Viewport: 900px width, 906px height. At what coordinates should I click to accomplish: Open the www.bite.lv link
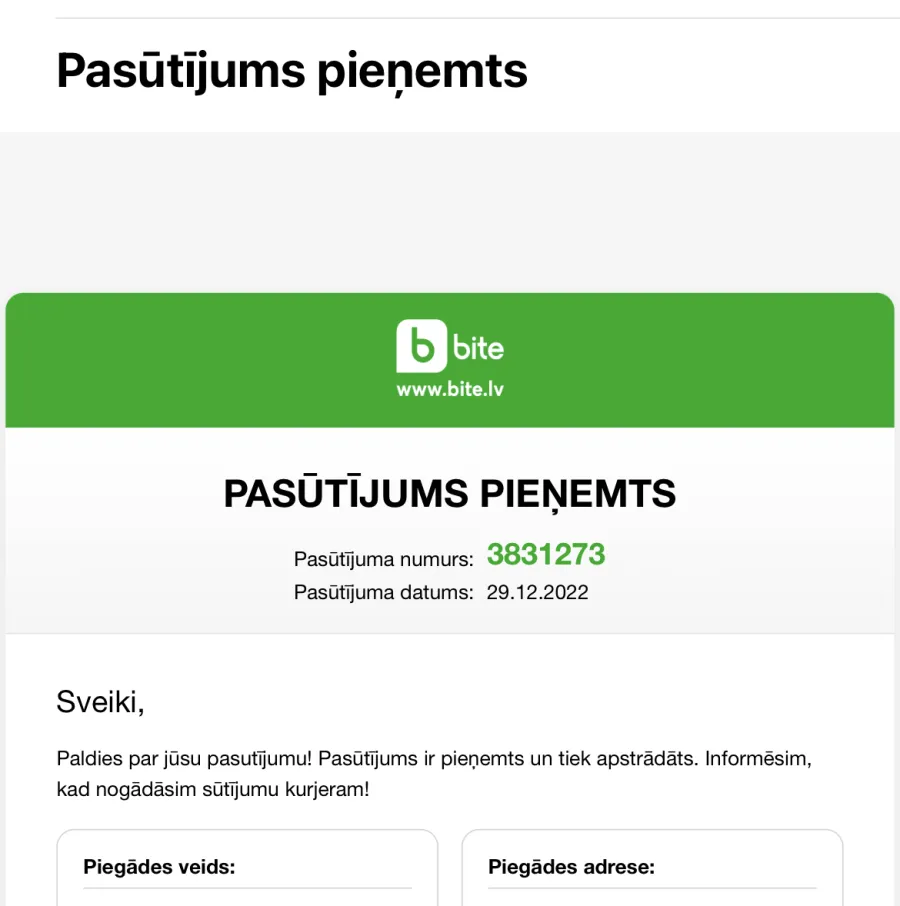pyautogui.click(x=450, y=389)
